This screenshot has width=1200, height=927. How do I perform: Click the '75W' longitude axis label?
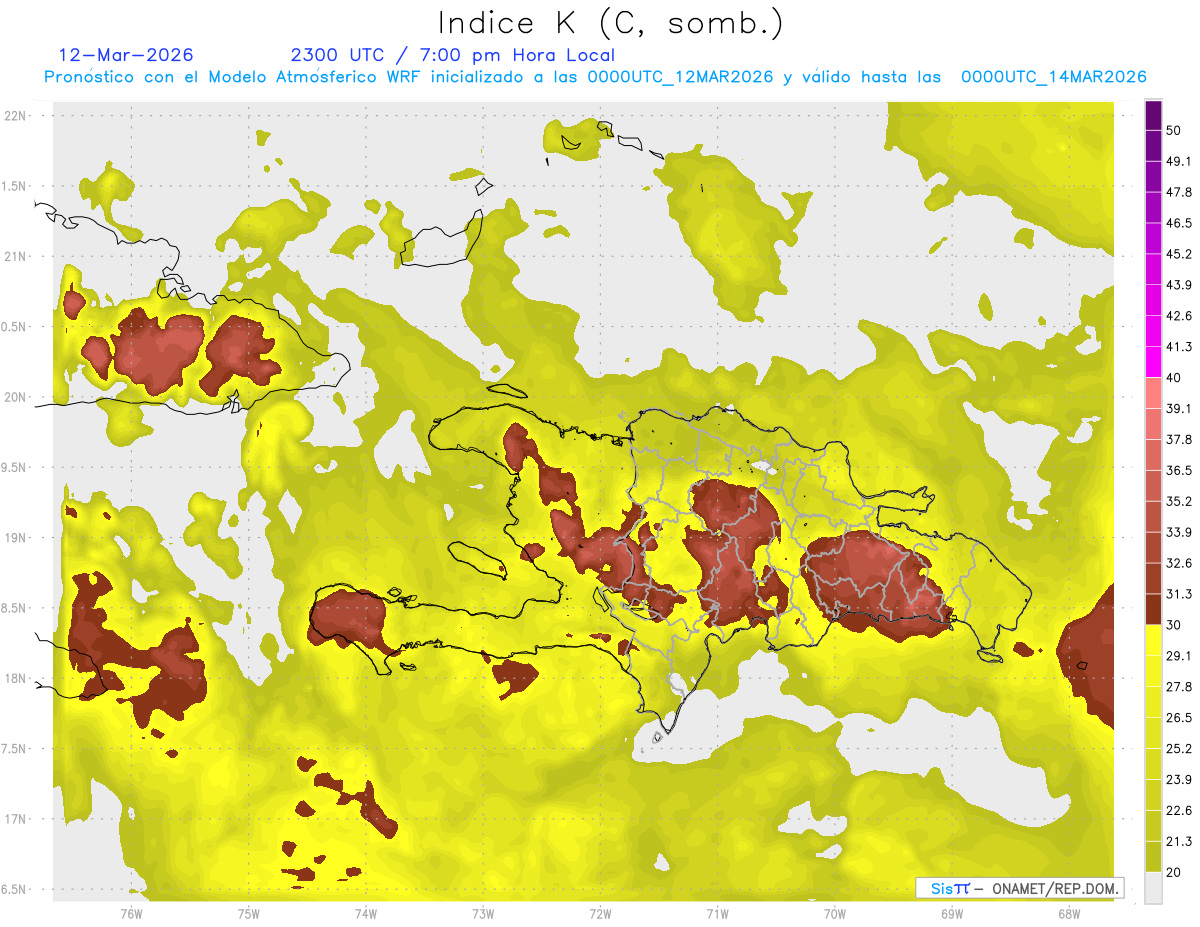(x=249, y=915)
